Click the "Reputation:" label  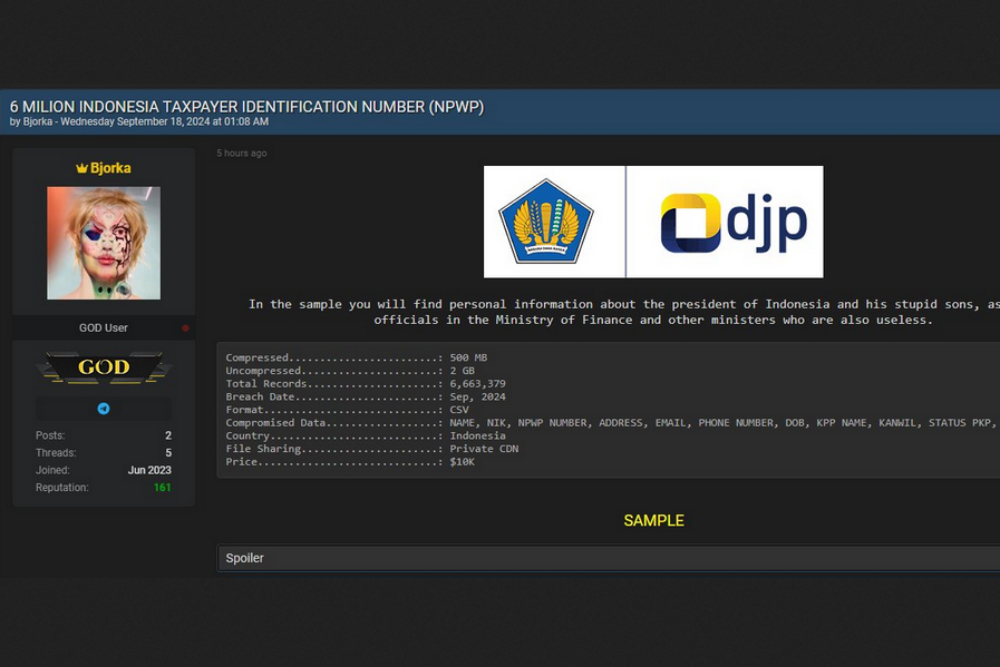click(x=62, y=487)
